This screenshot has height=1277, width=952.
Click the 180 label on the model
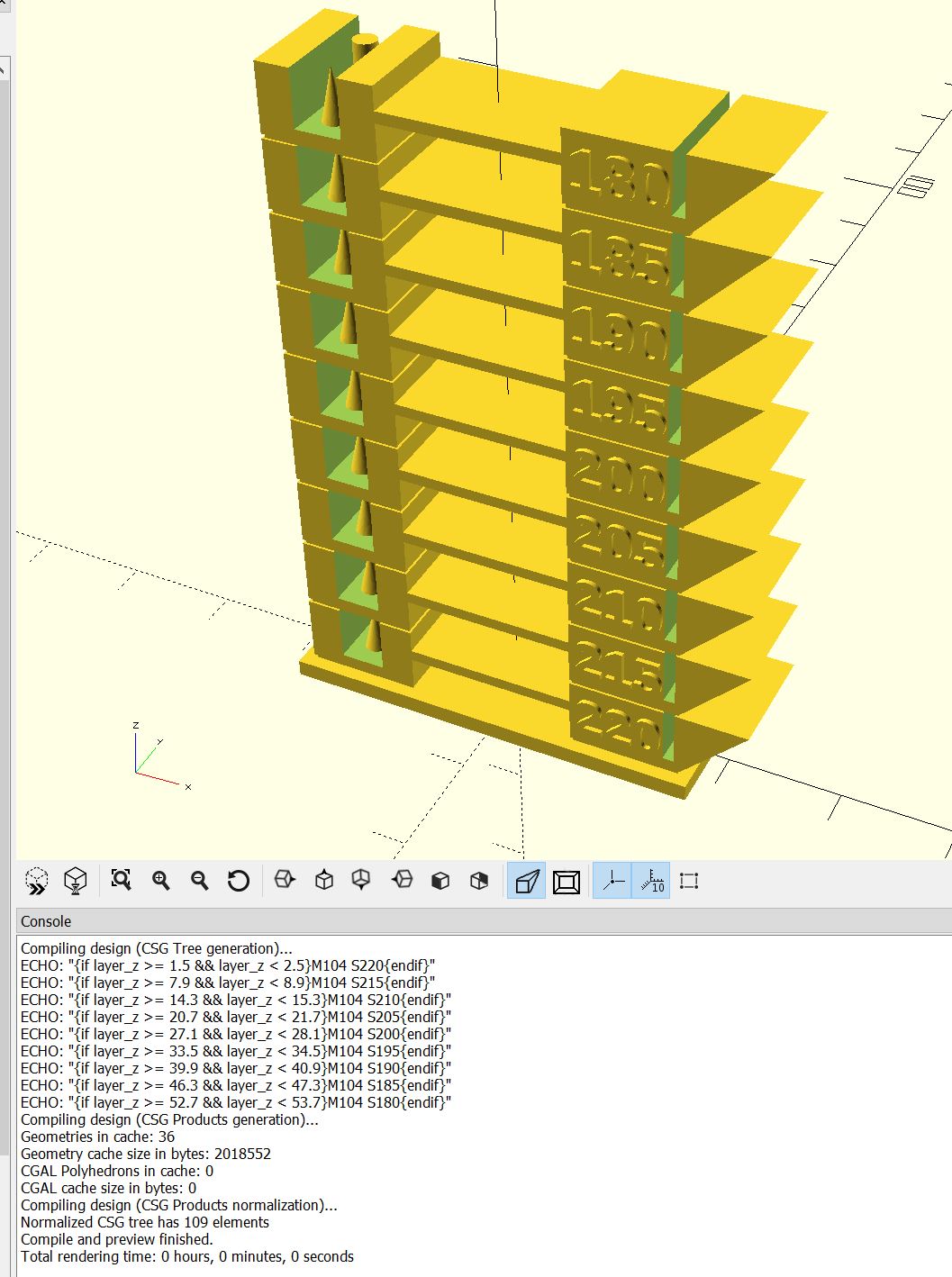(621, 180)
